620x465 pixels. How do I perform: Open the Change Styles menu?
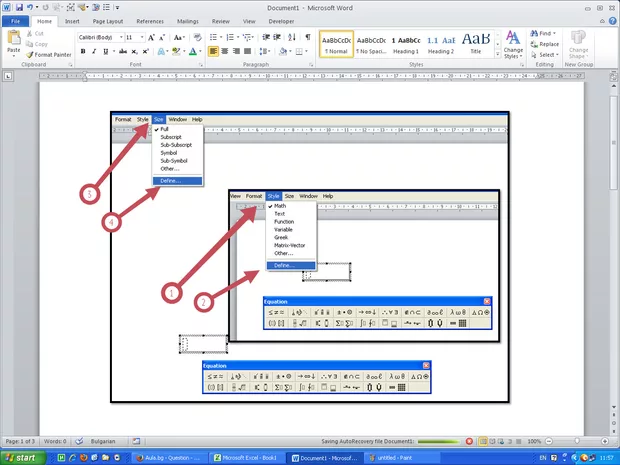click(x=513, y=45)
